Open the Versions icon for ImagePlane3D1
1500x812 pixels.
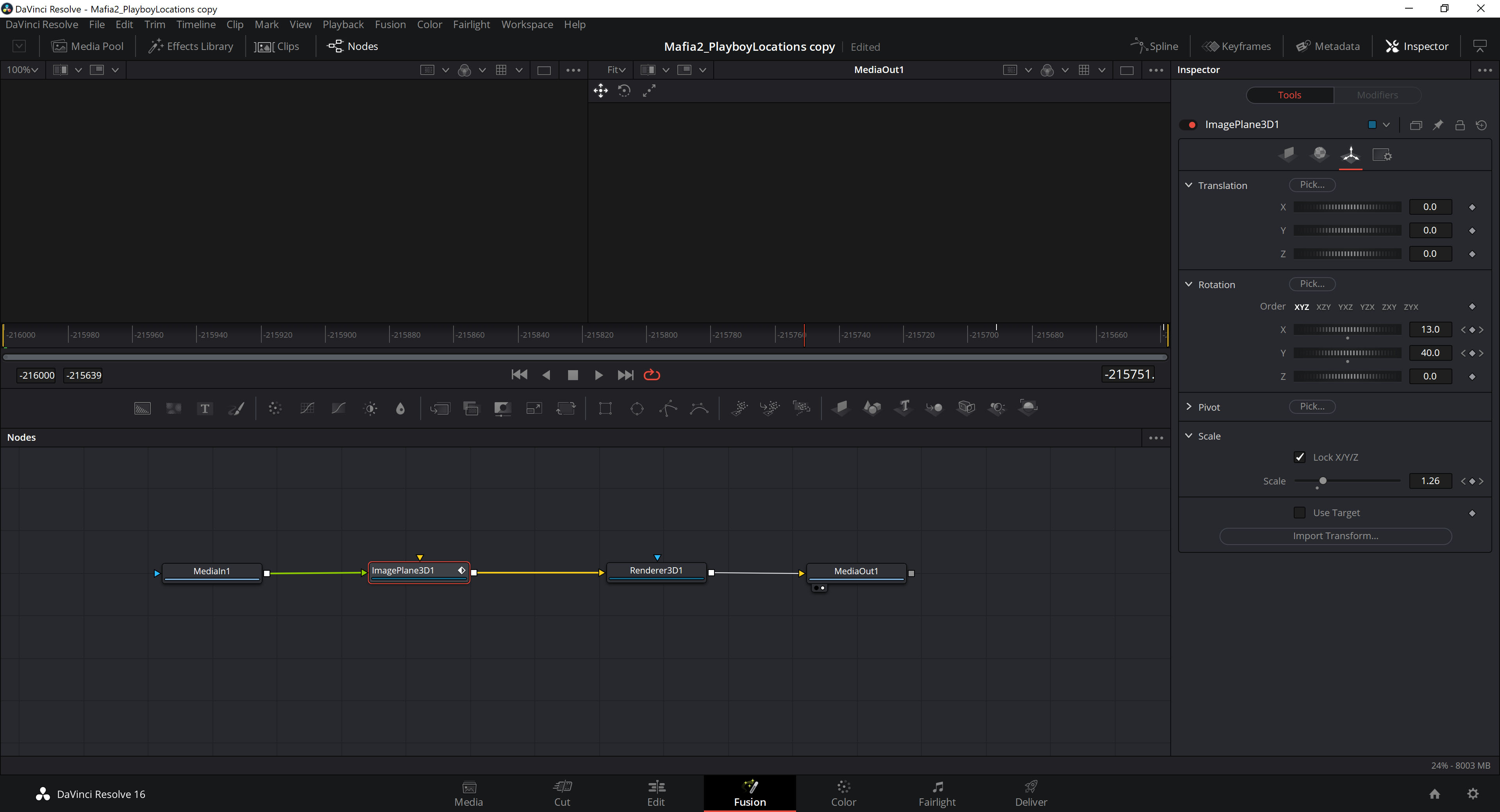pos(1416,125)
